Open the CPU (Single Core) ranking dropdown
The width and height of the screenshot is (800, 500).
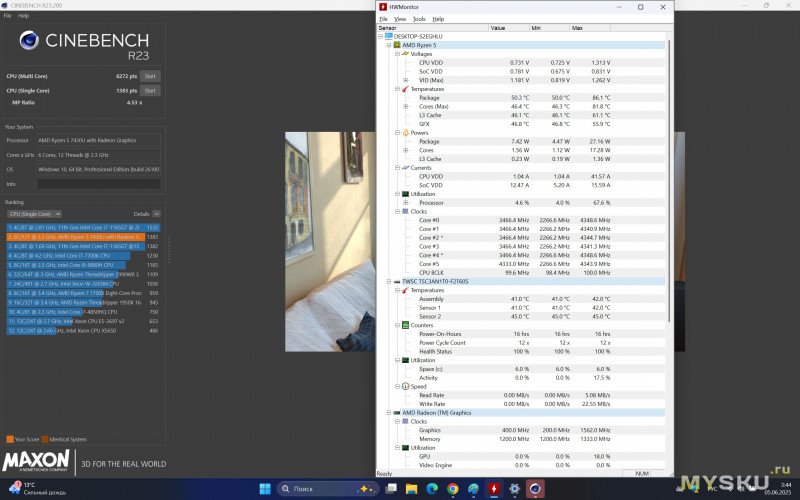coord(34,214)
